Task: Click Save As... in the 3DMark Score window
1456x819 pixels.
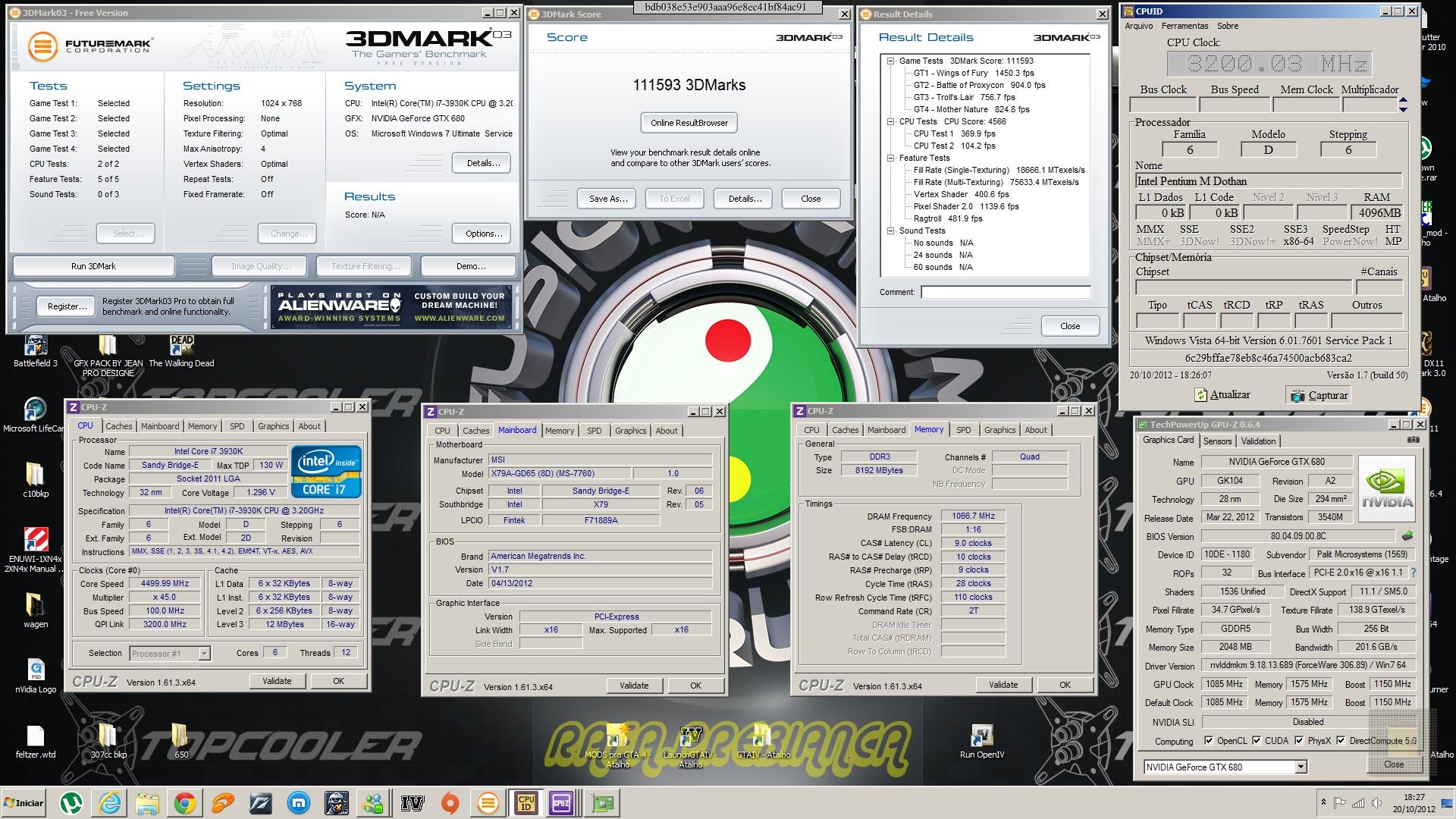Action: (x=607, y=199)
